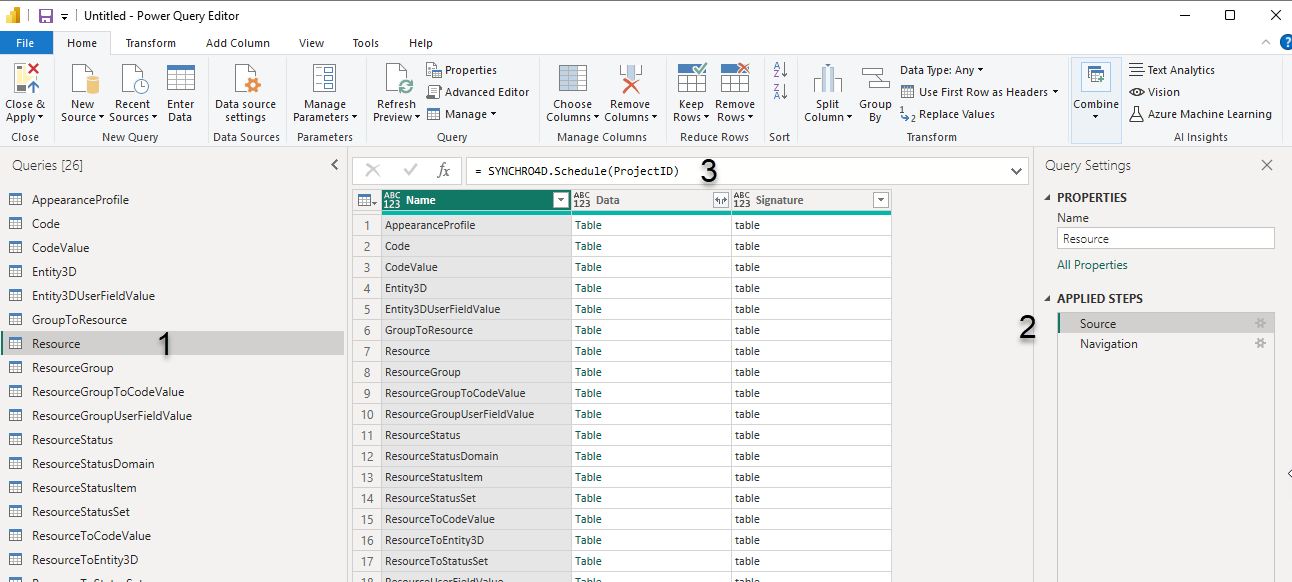The image size is (1292, 582).
Task: Edit the query Name field
Action: point(1165,239)
